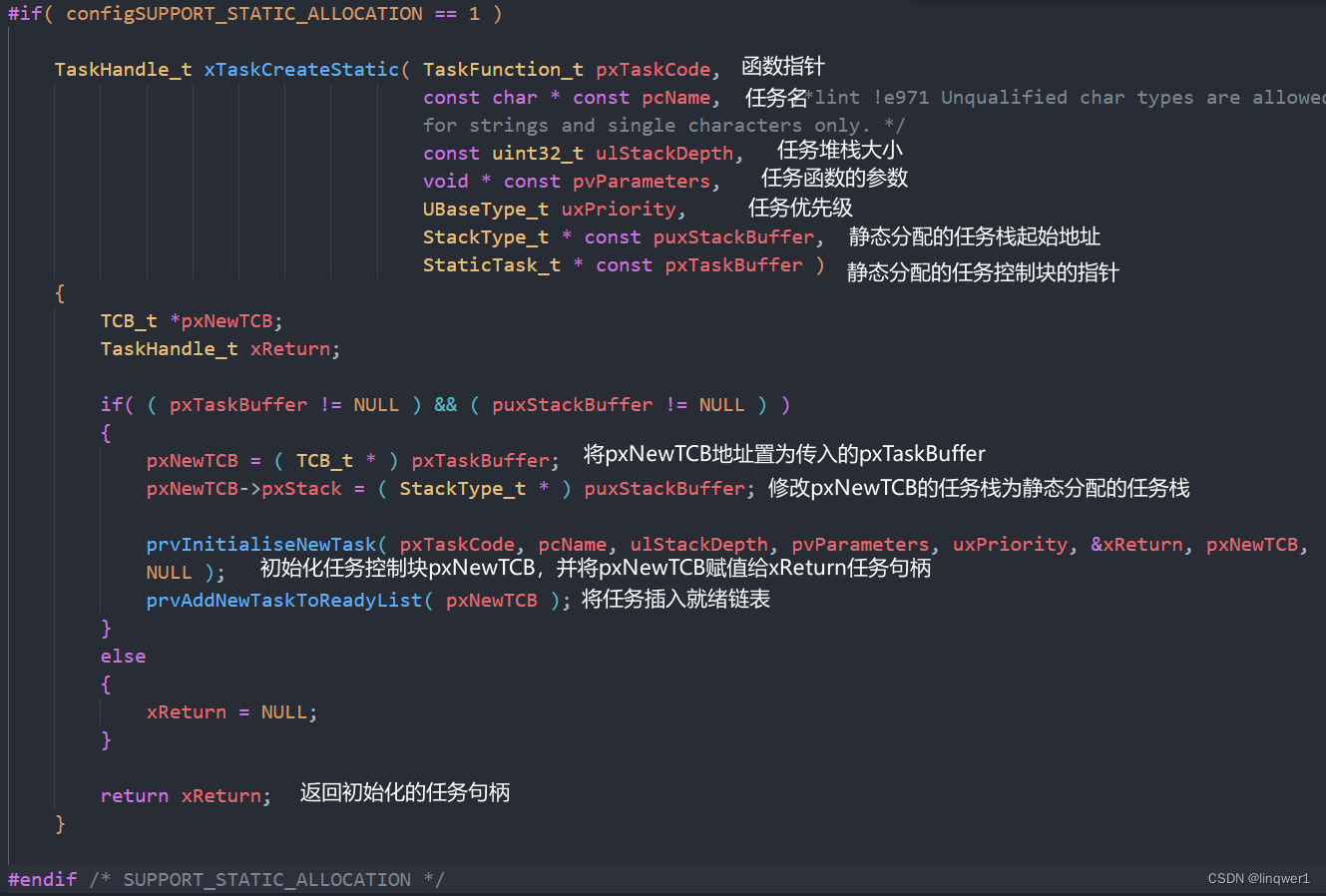Screen dimensions: 1326x896
Task: Click the 'return xReturn;' statement
Action: [186, 796]
